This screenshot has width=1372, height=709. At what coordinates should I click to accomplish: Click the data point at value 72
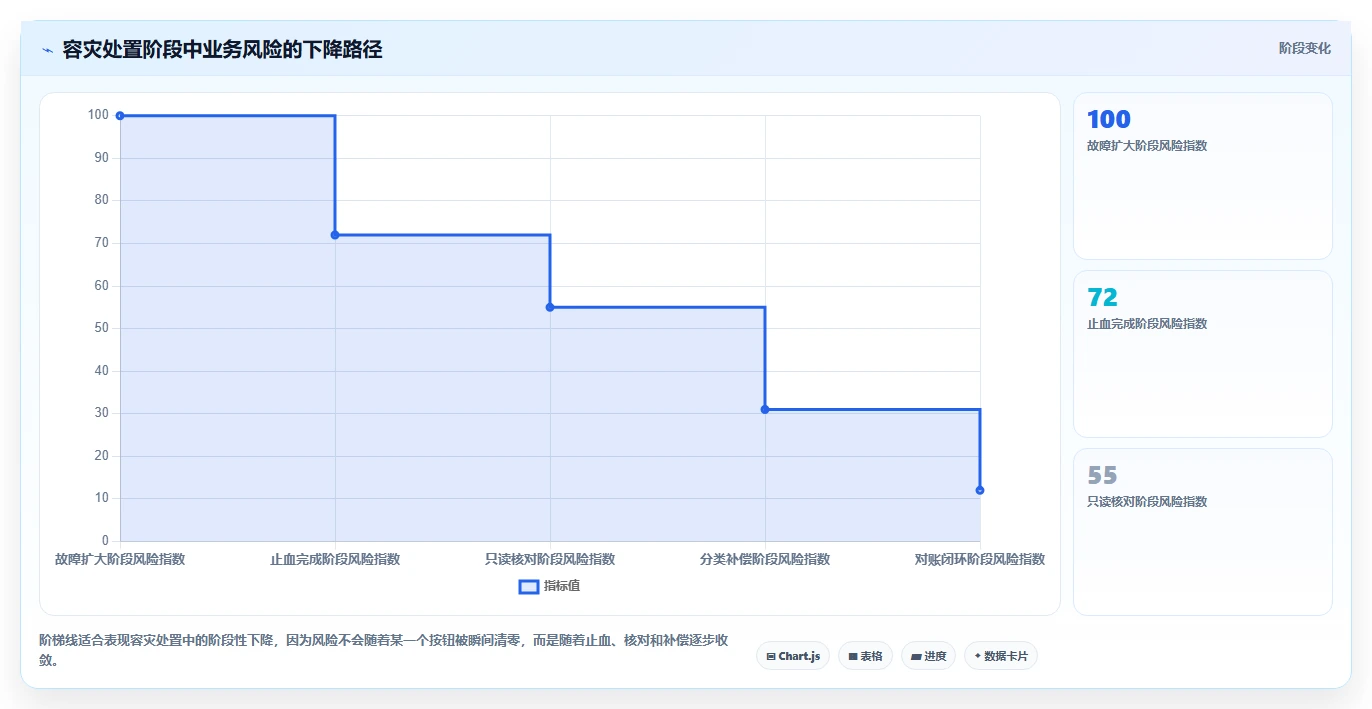tap(335, 235)
